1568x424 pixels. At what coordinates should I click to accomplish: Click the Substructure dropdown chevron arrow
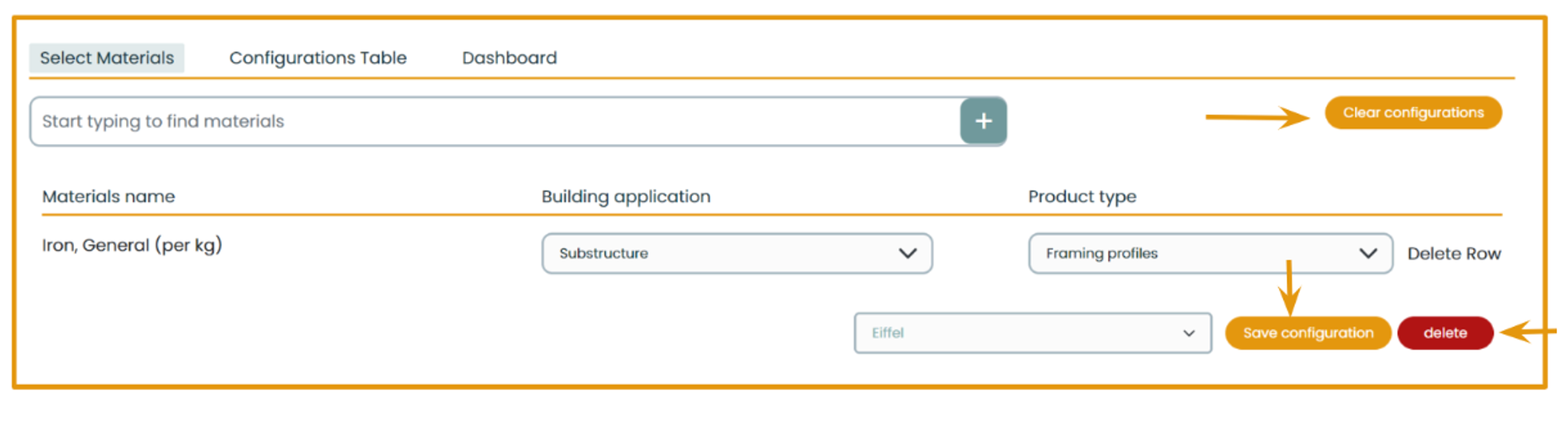point(907,253)
